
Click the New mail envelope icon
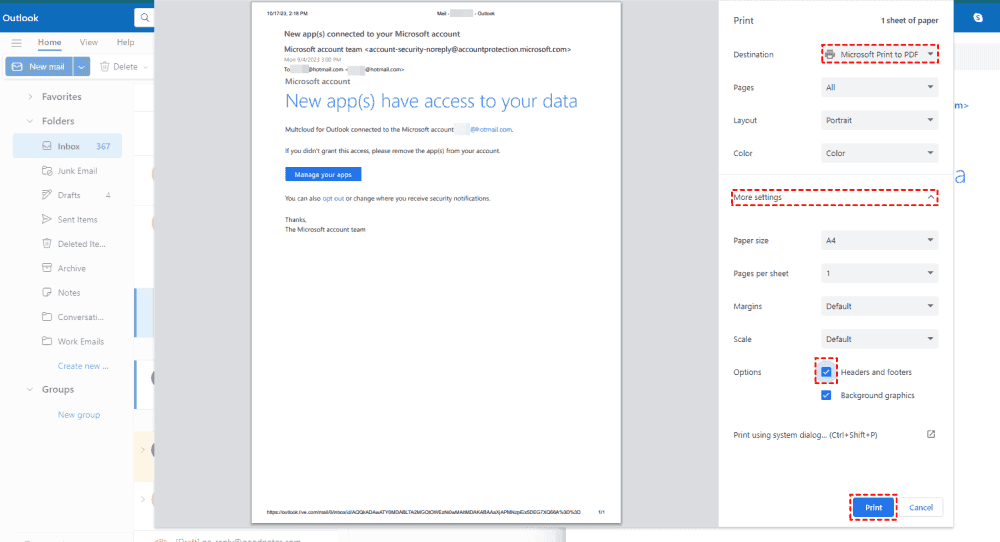coord(17,66)
